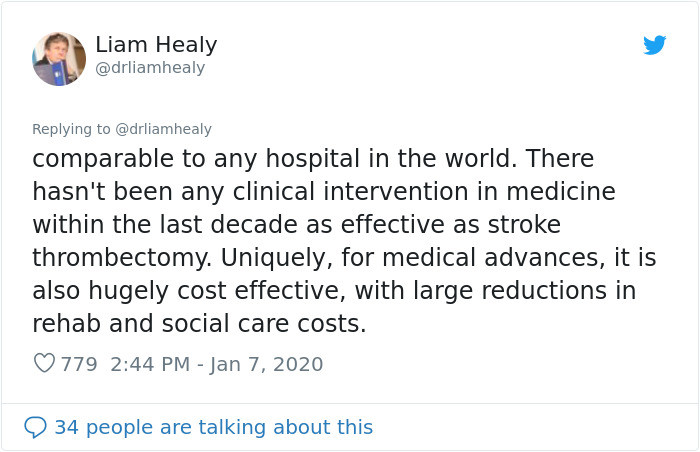Select the @drliamhealy handle below the name

150,68
